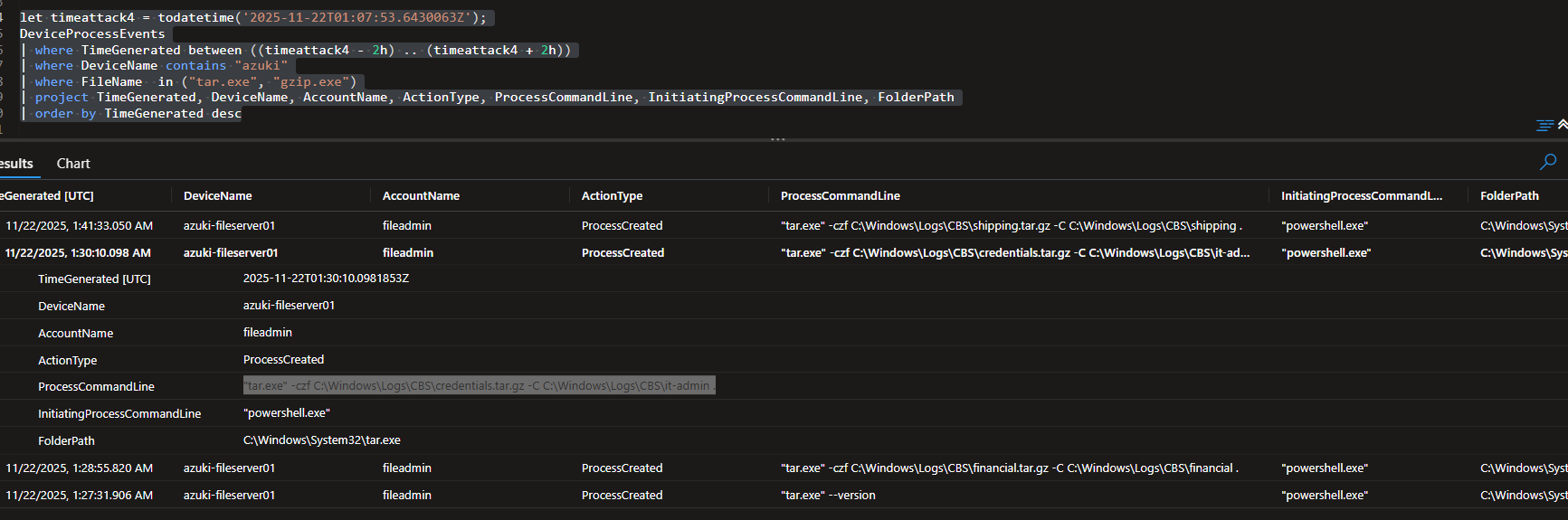The height and width of the screenshot is (520, 1568).
Task: Click FolderPath cell in 1:41:33 row
Action: coord(1523,226)
